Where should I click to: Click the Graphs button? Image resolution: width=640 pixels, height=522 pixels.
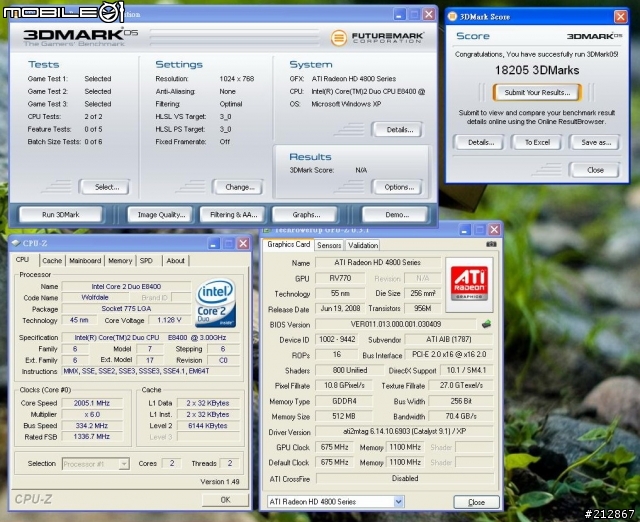(x=306, y=215)
